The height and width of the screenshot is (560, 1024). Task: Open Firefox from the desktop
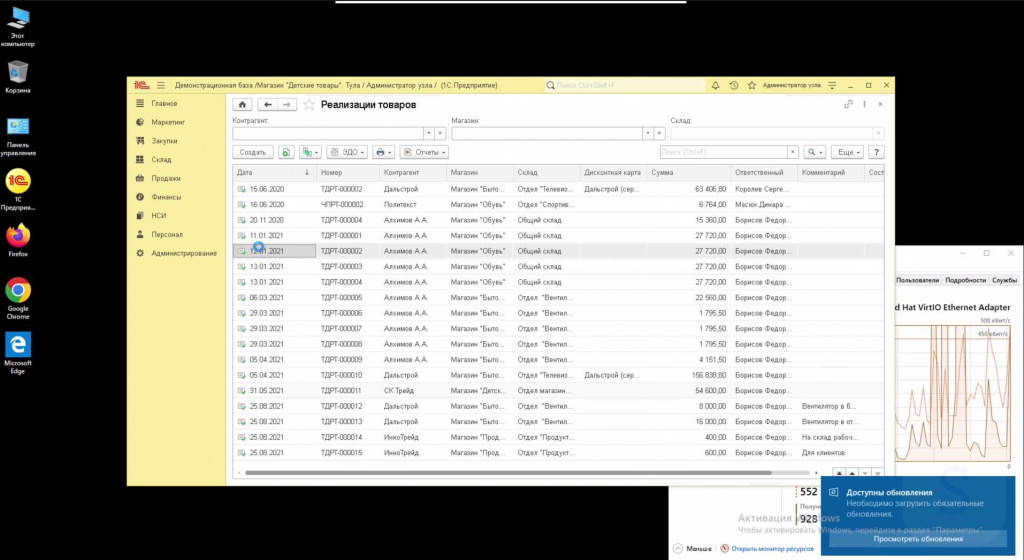click(x=18, y=238)
